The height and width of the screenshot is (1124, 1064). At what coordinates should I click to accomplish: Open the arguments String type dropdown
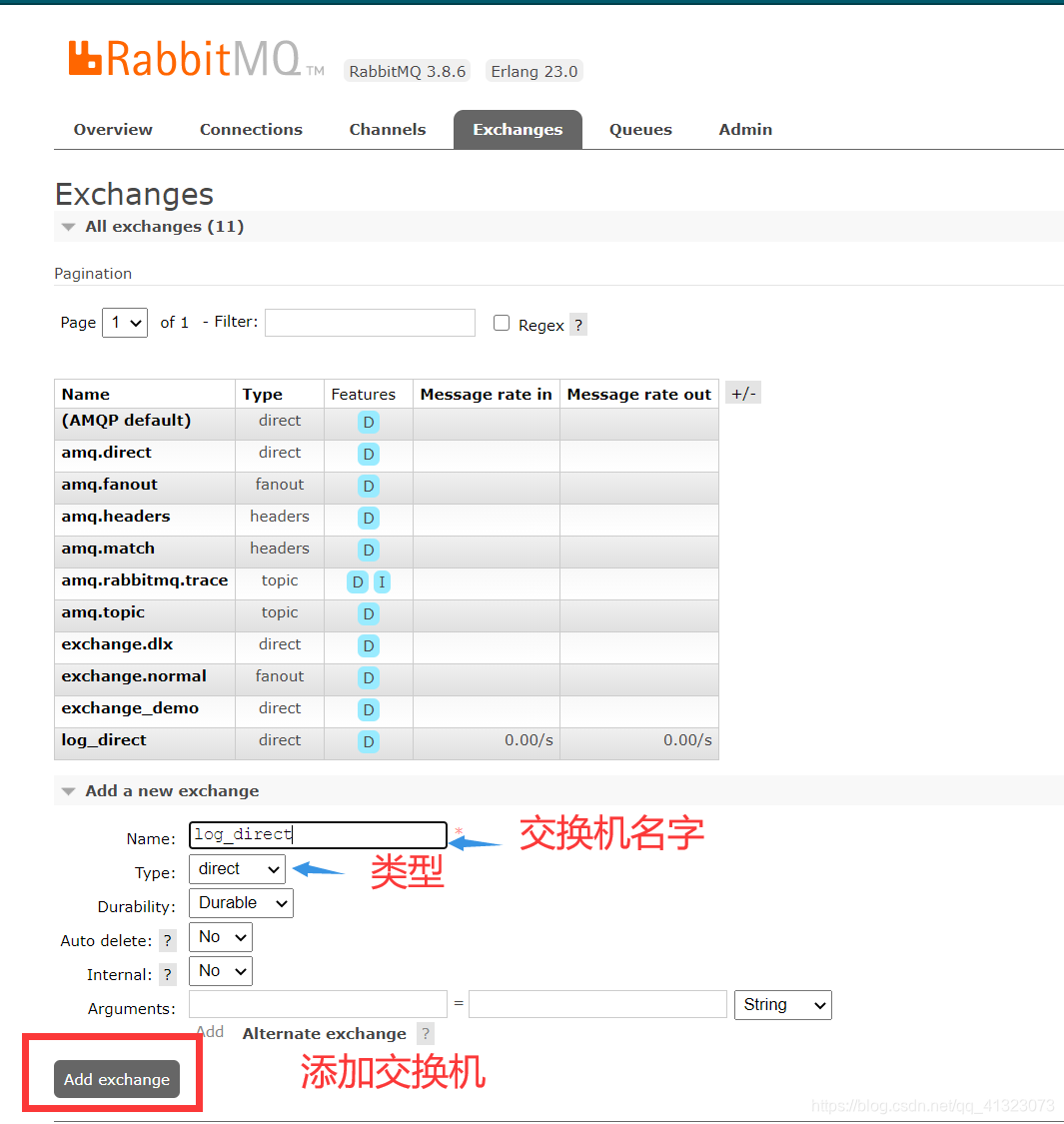pos(783,1005)
